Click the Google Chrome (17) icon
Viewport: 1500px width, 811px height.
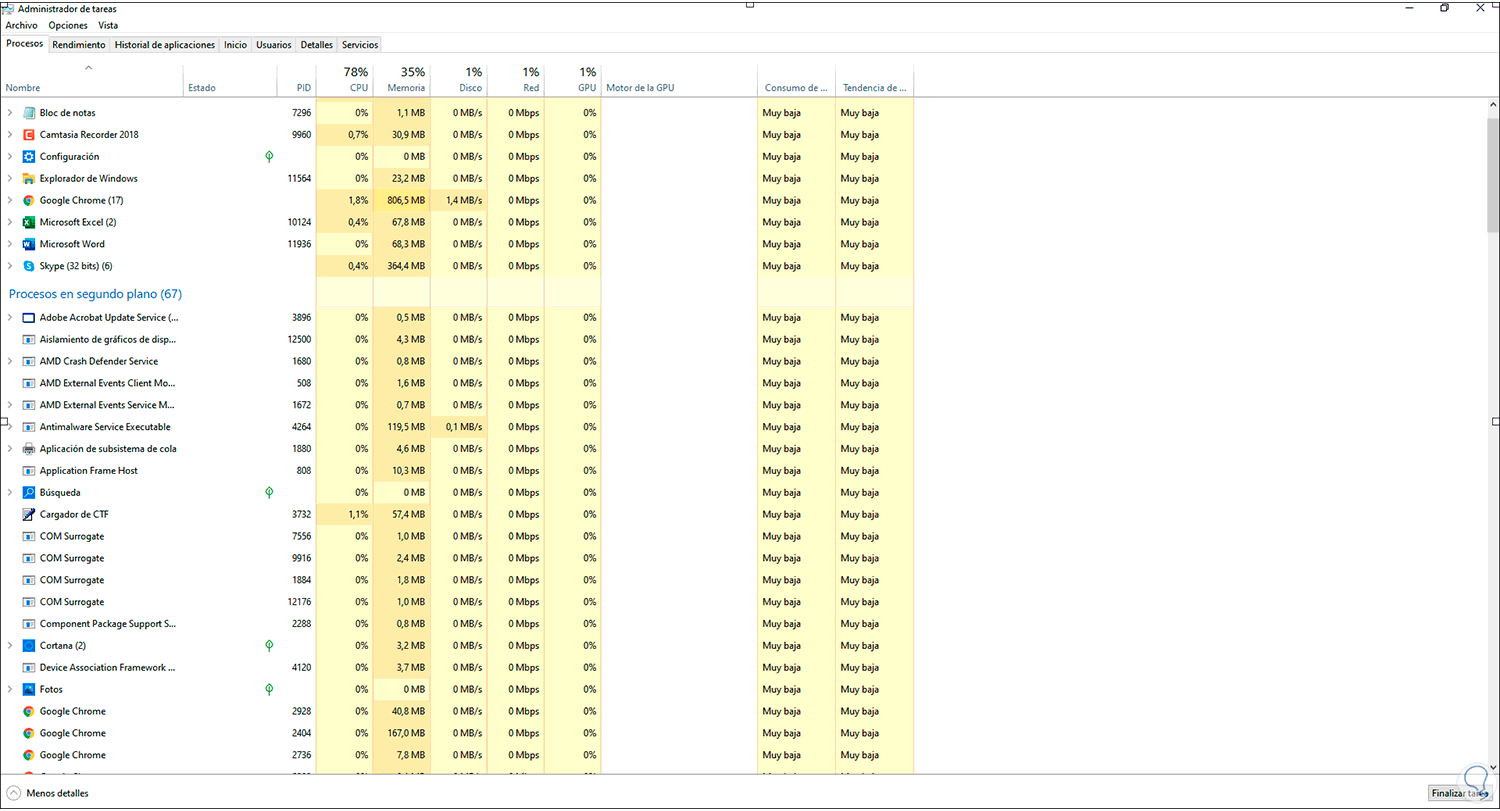click(28, 201)
